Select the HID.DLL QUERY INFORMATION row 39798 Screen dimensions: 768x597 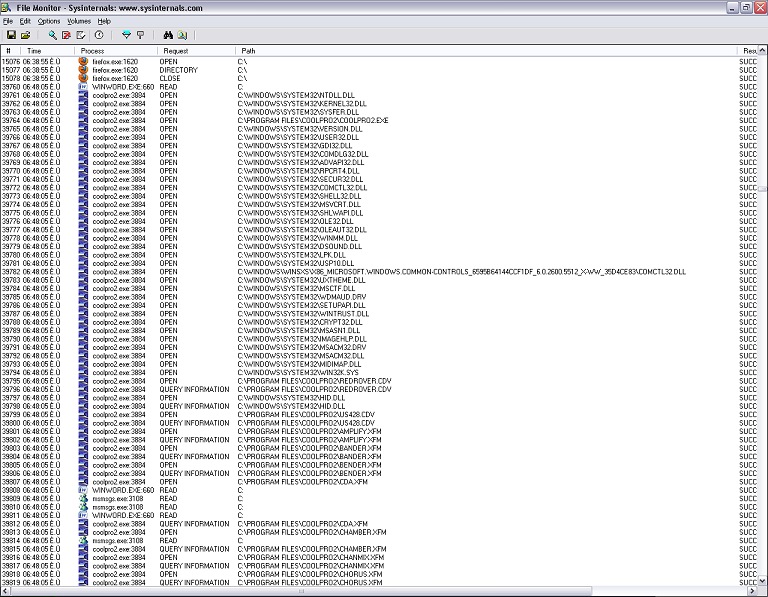[379, 406]
